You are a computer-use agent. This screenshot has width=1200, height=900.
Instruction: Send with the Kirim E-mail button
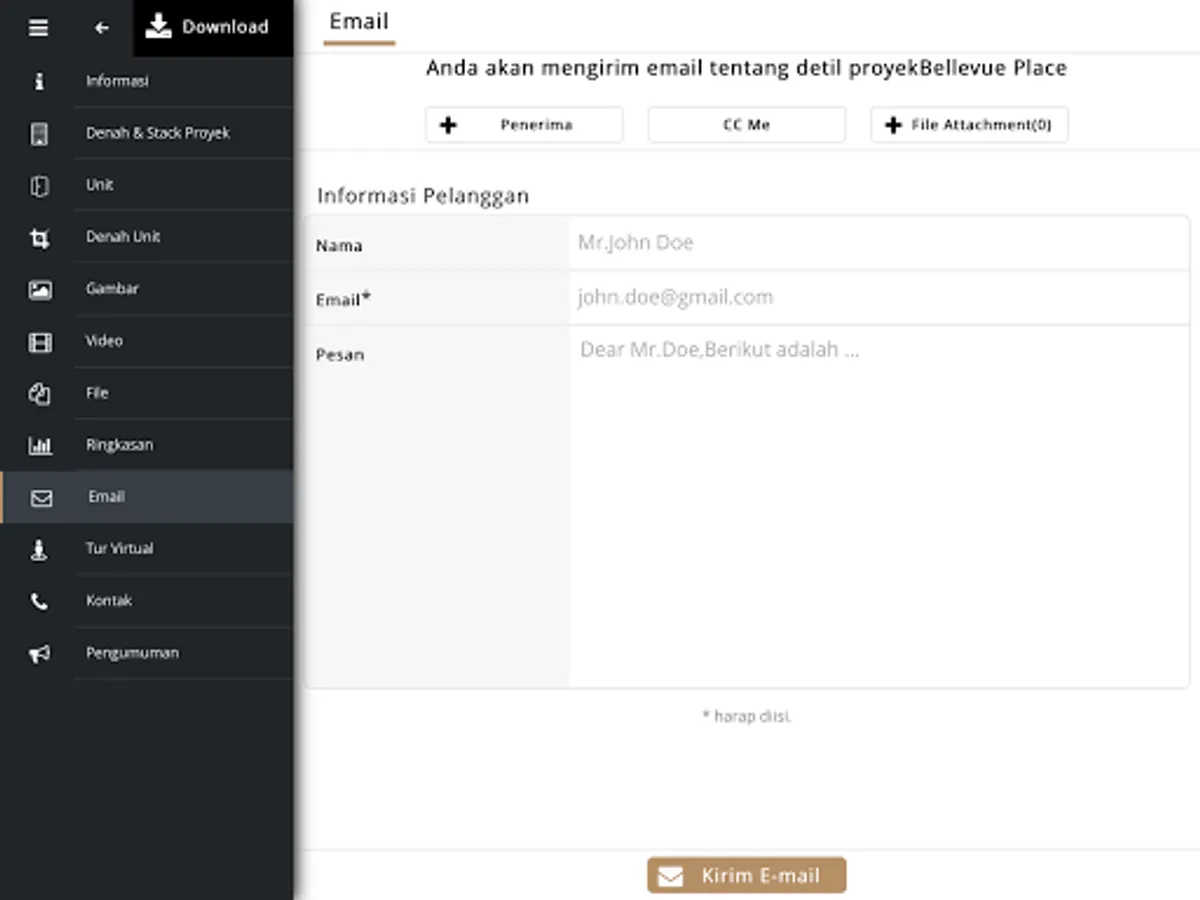pyautogui.click(x=746, y=875)
